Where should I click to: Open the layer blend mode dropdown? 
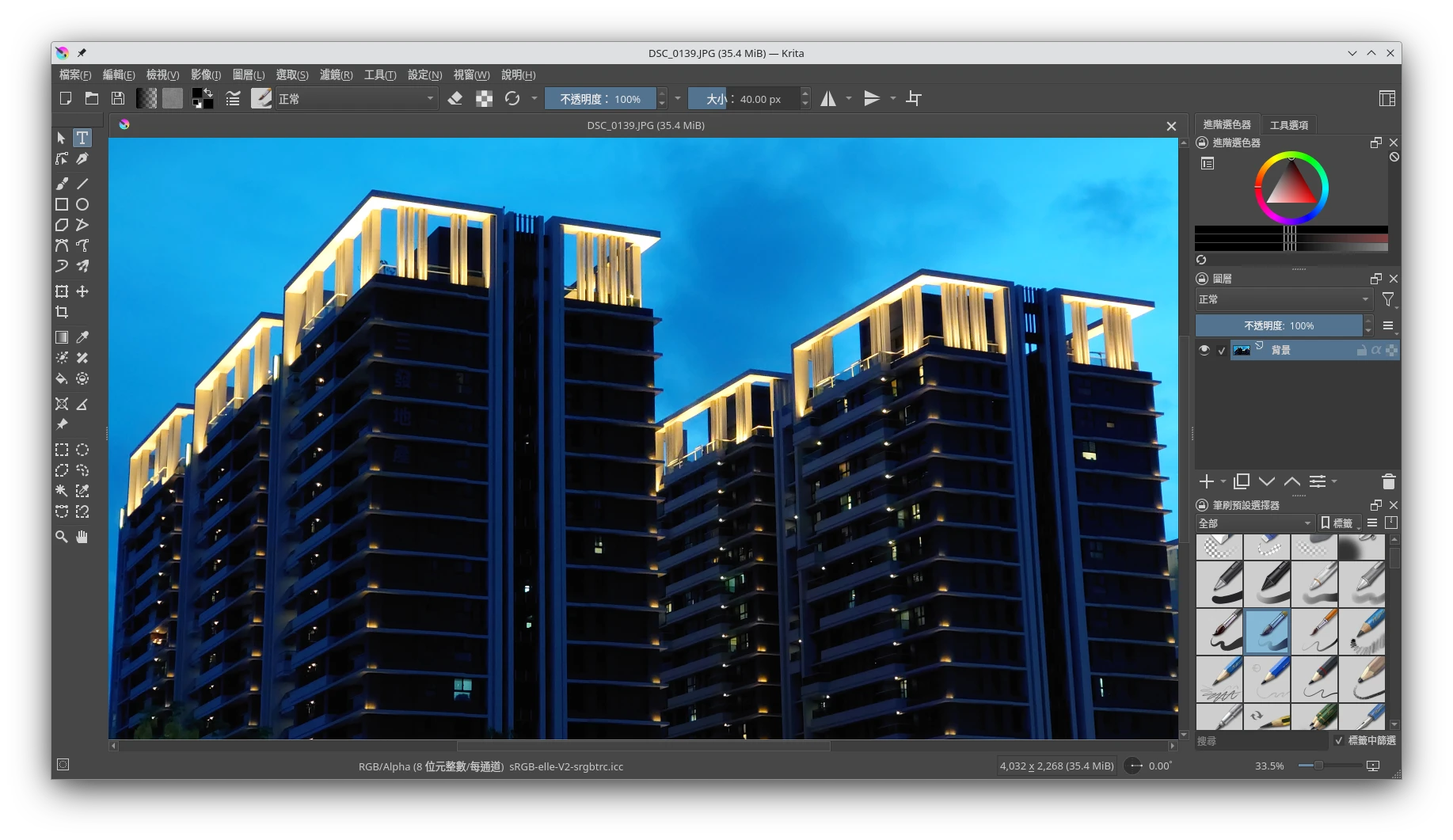tap(1283, 299)
